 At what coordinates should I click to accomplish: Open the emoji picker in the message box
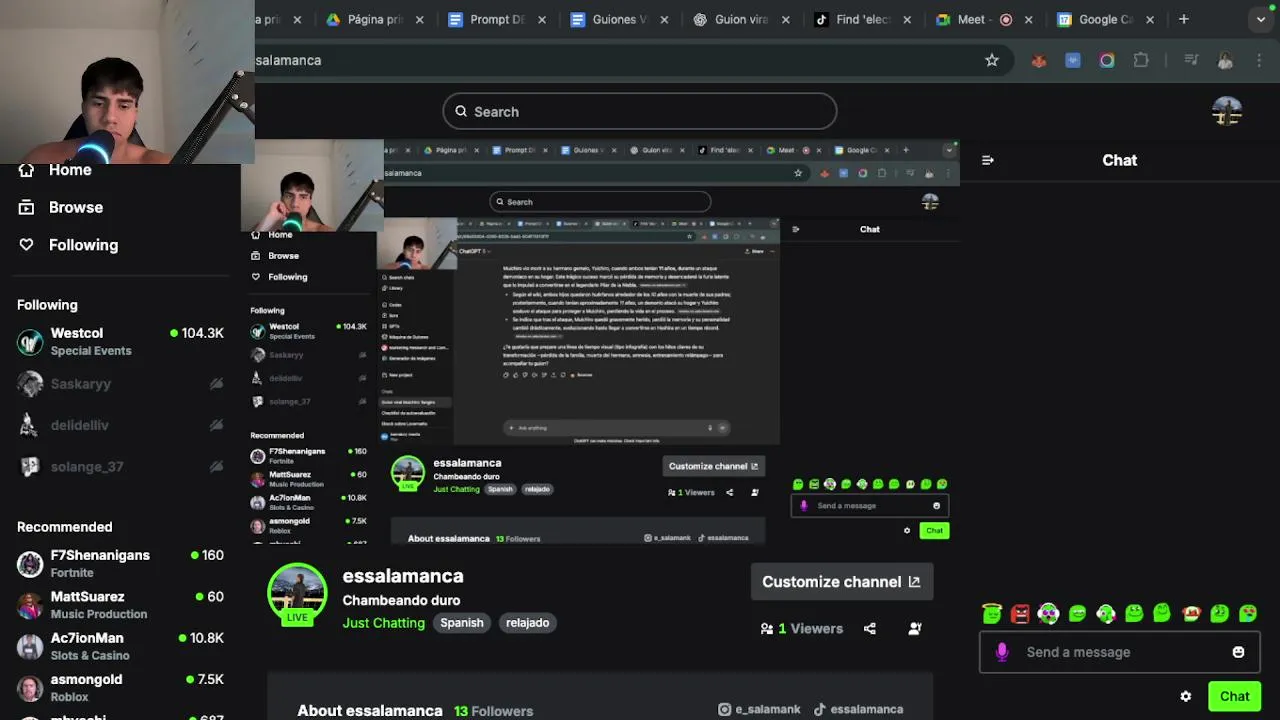tap(1238, 652)
